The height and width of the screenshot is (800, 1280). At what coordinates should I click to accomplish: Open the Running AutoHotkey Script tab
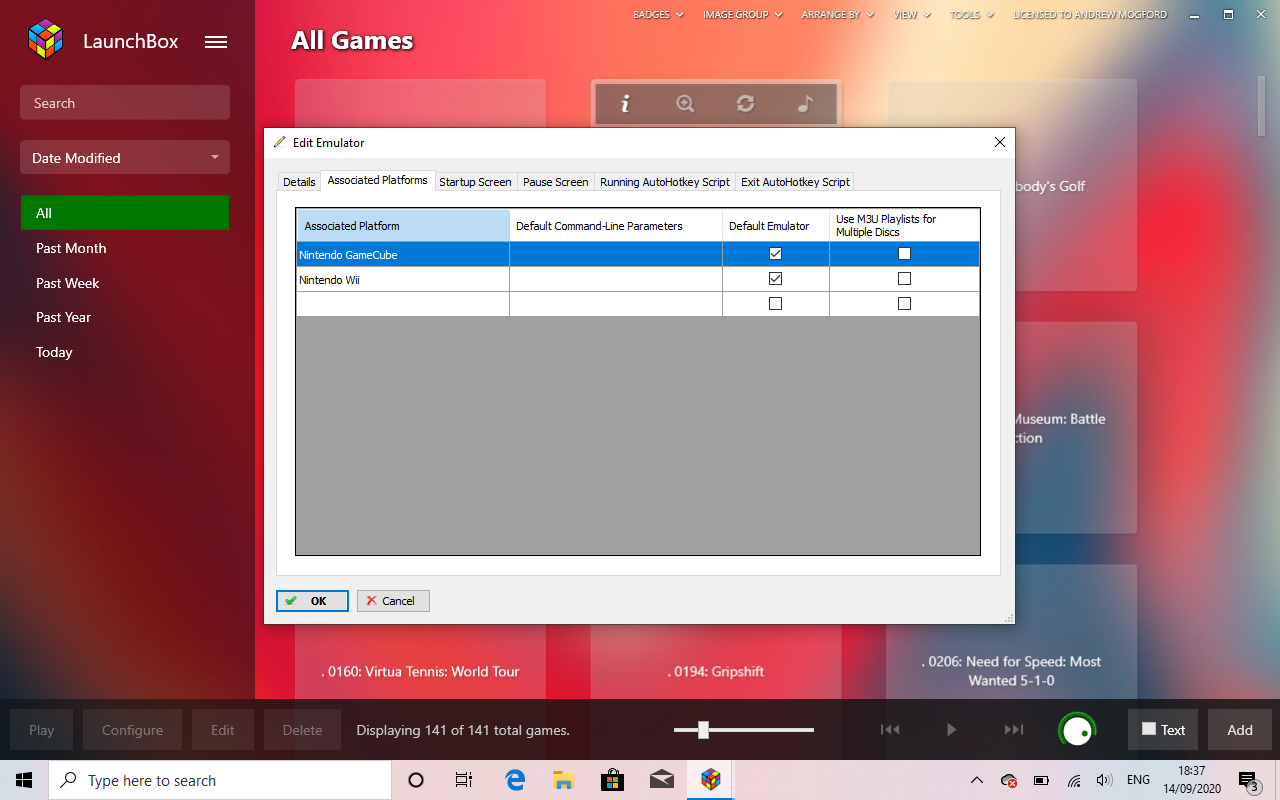click(665, 182)
